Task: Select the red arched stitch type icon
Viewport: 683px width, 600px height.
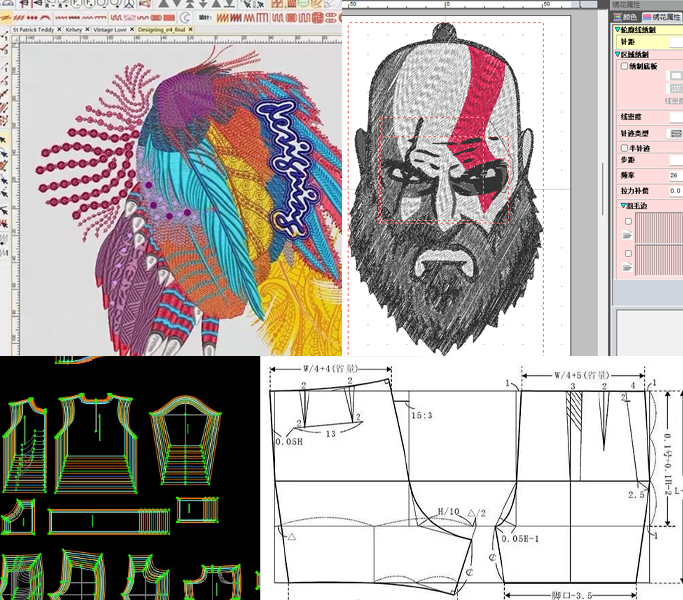Action: [45, 17]
